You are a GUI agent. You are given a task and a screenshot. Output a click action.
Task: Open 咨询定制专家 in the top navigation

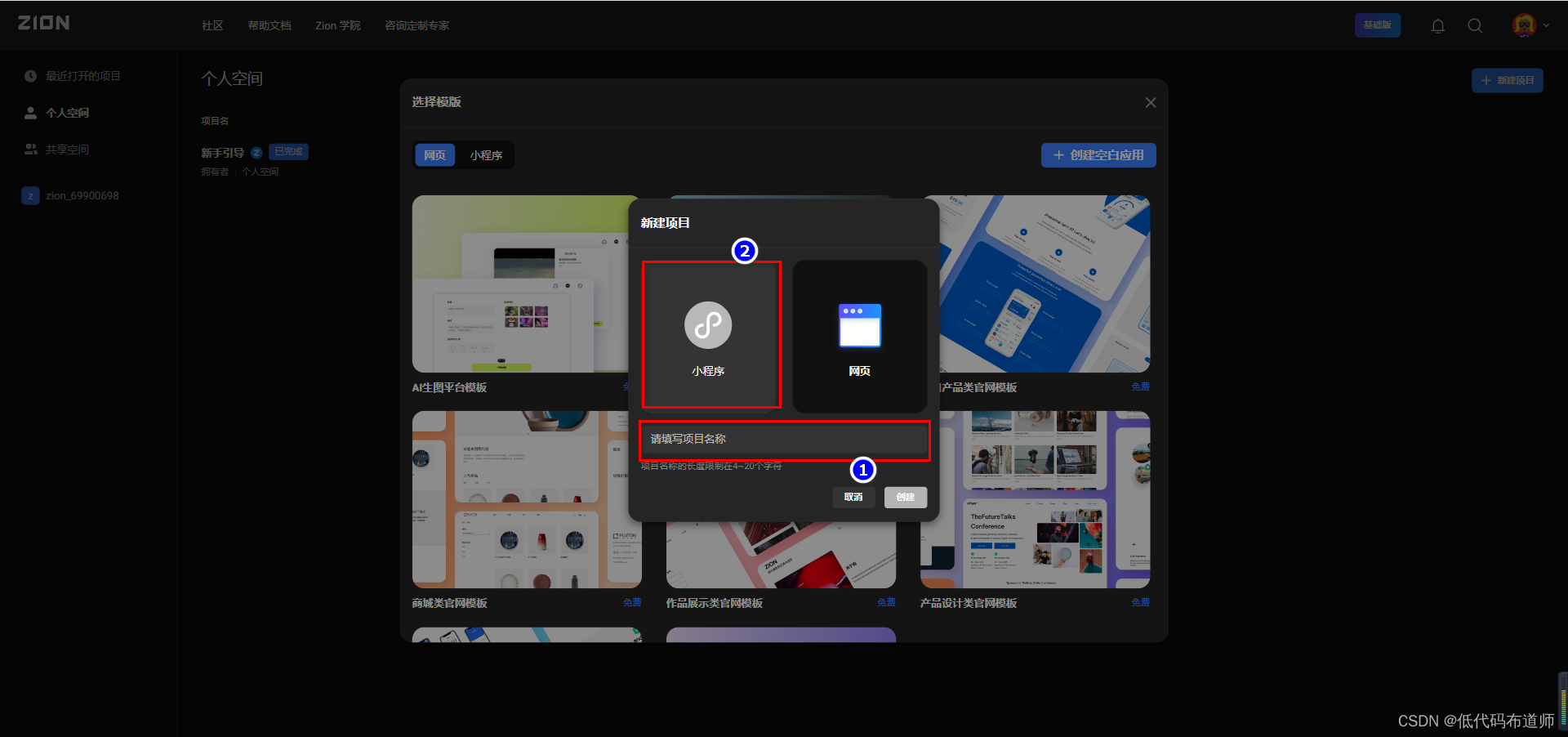(x=417, y=25)
